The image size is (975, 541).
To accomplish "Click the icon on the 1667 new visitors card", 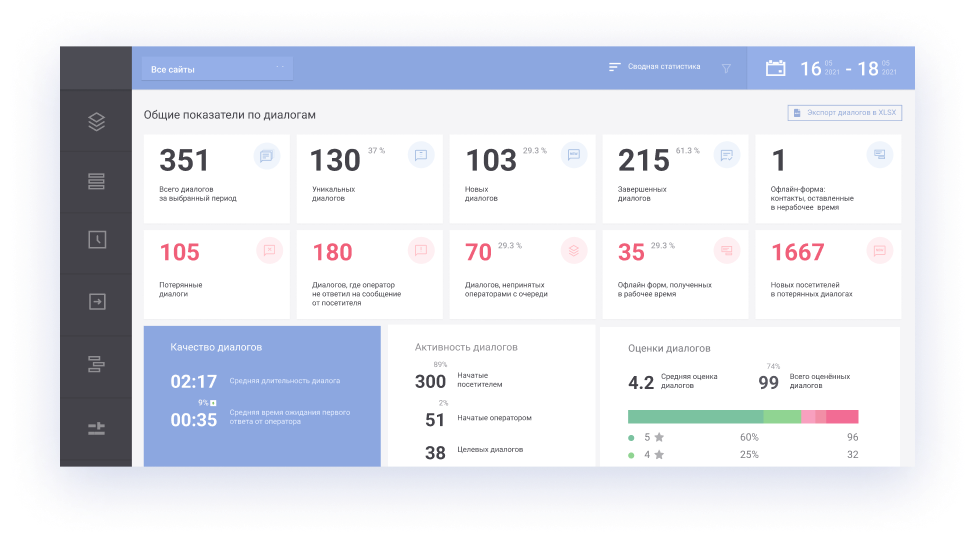I will click(x=879, y=250).
